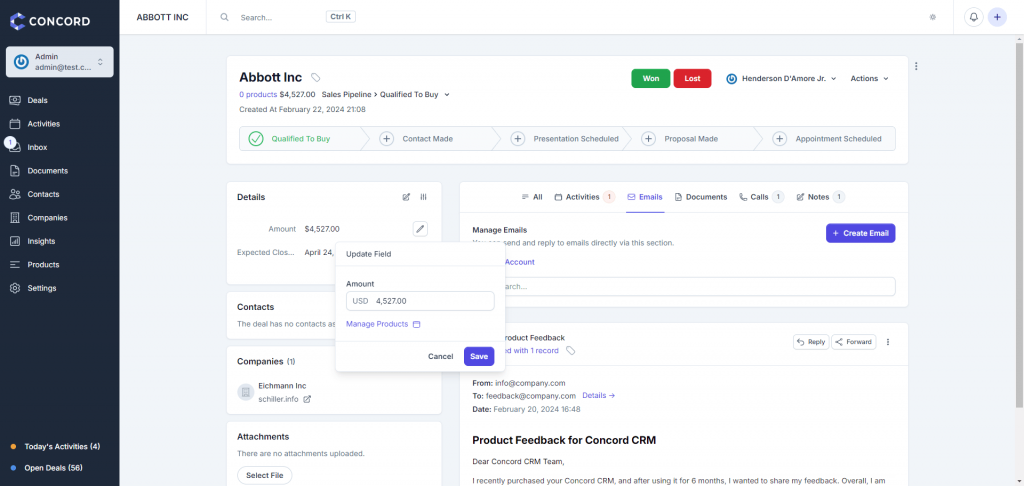Click the Save button in Update Field

point(479,356)
